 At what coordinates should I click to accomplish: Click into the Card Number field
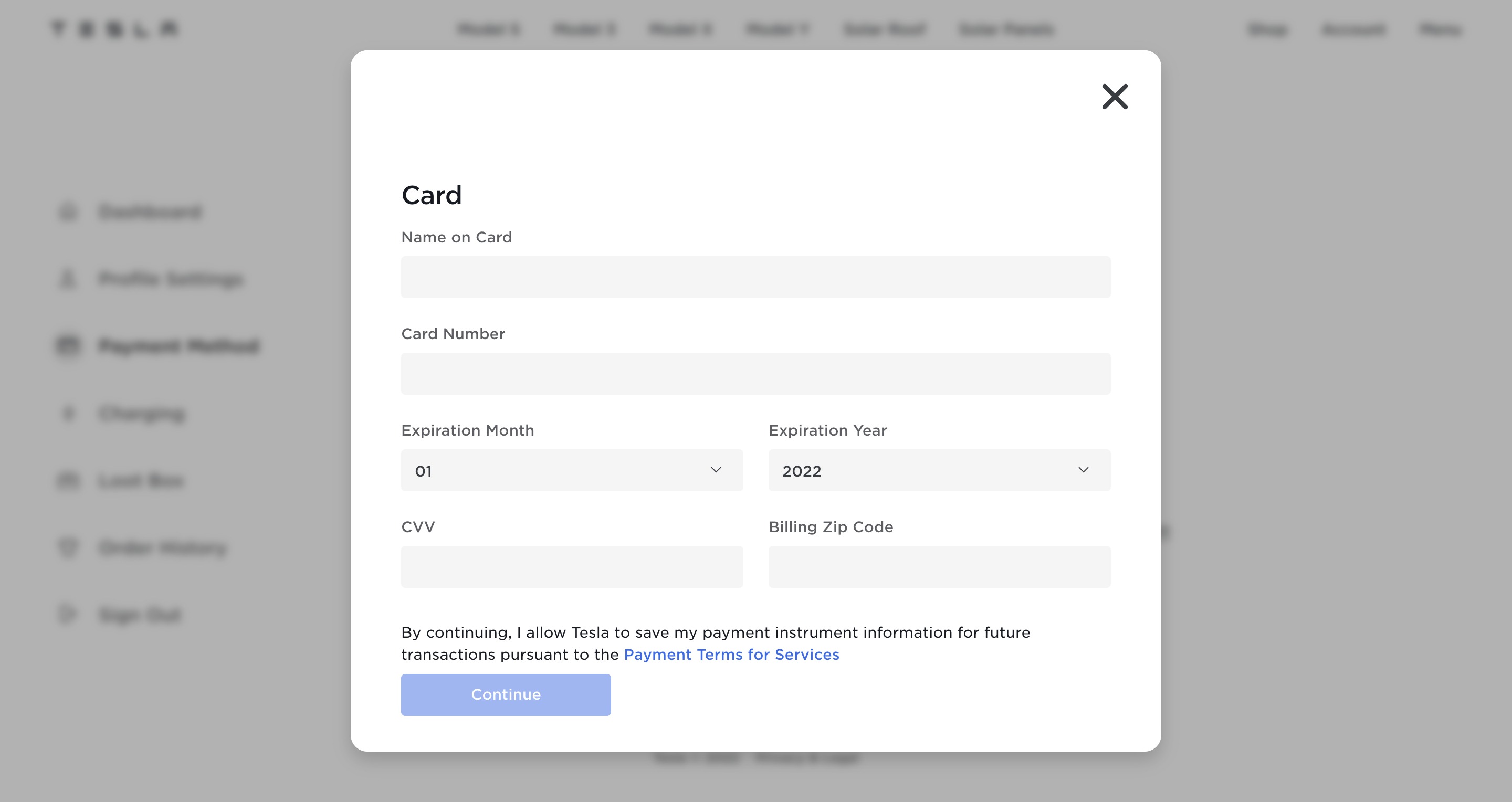click(756, 374)
